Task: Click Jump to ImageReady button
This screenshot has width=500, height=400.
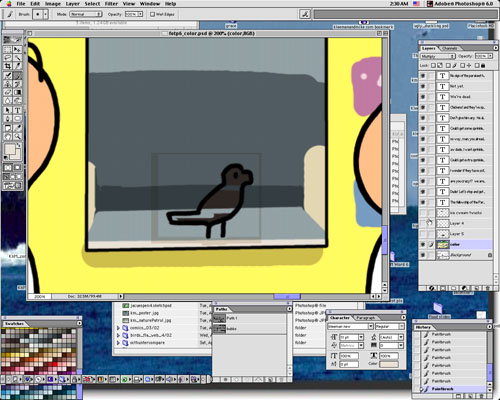Action: (13, 186)
